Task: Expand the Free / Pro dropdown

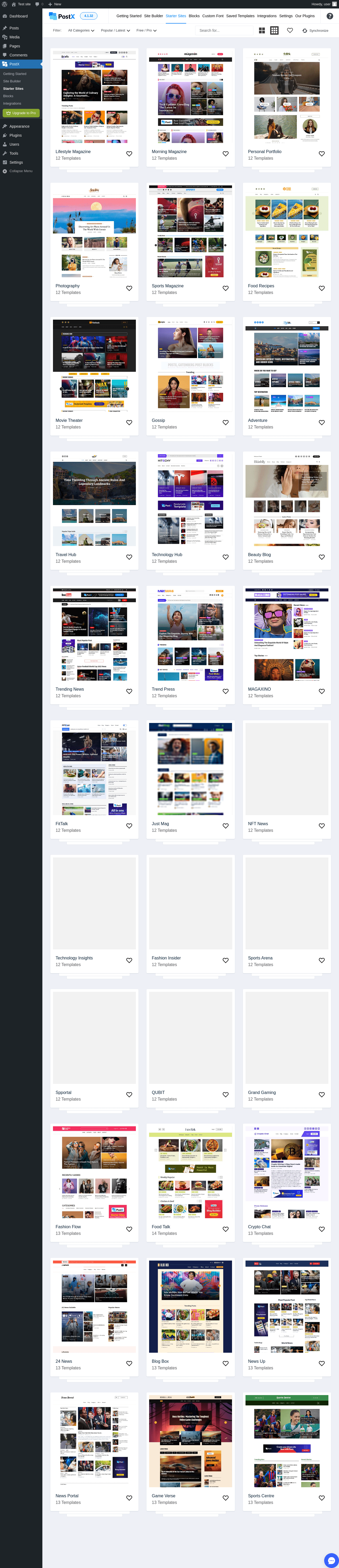Action: (146, 30)
